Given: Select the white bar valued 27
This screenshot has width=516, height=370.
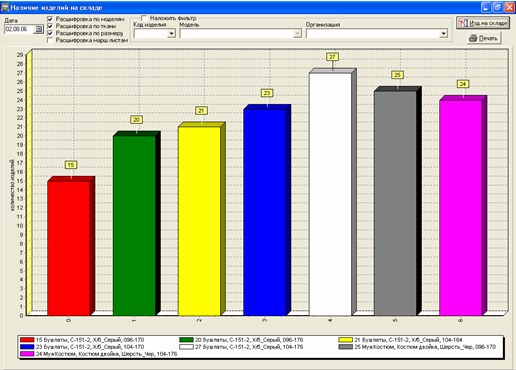Looking at the screenshot, I should [330, 194].
